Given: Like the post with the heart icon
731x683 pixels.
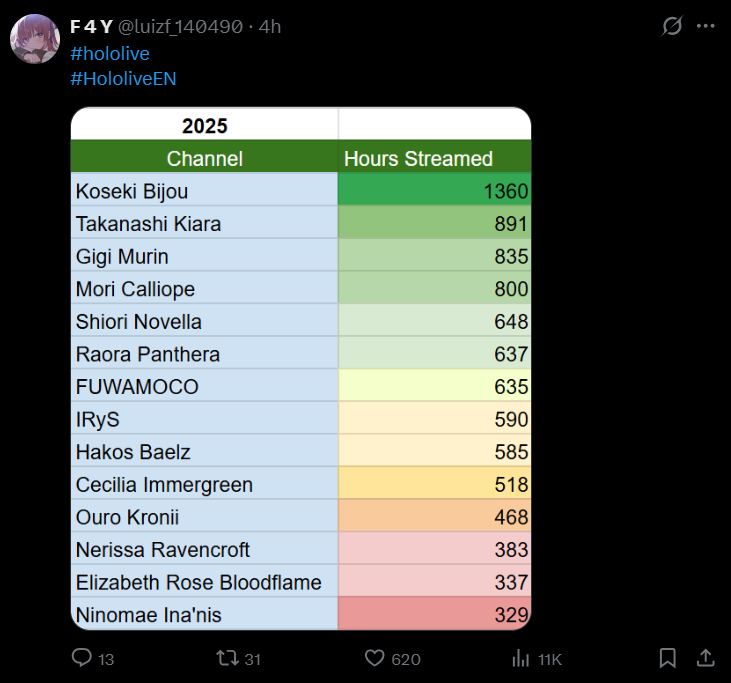Looking at the screenshot, I should pos(374,658).
